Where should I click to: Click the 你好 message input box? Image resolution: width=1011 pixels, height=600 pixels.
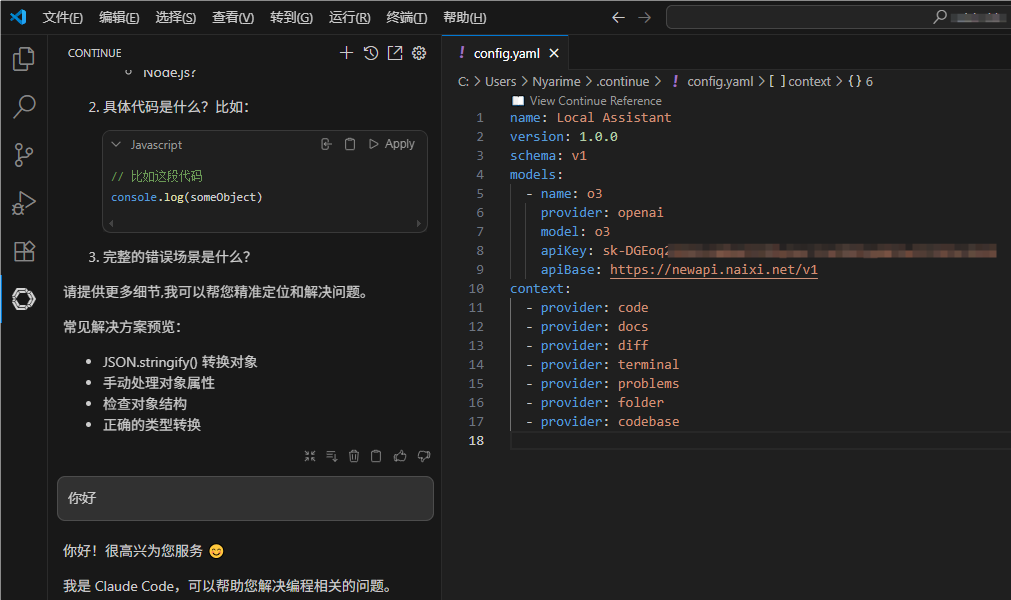(245, 498)
